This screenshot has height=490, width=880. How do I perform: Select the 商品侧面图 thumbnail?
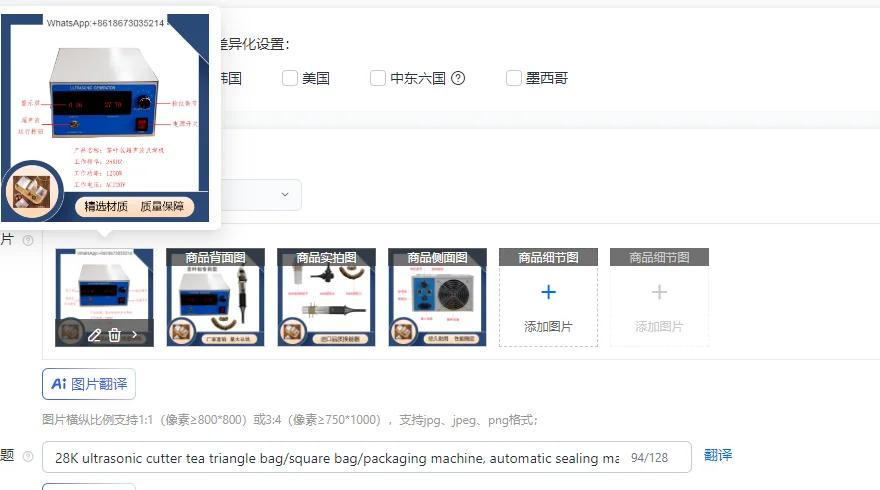pos(437,297)
